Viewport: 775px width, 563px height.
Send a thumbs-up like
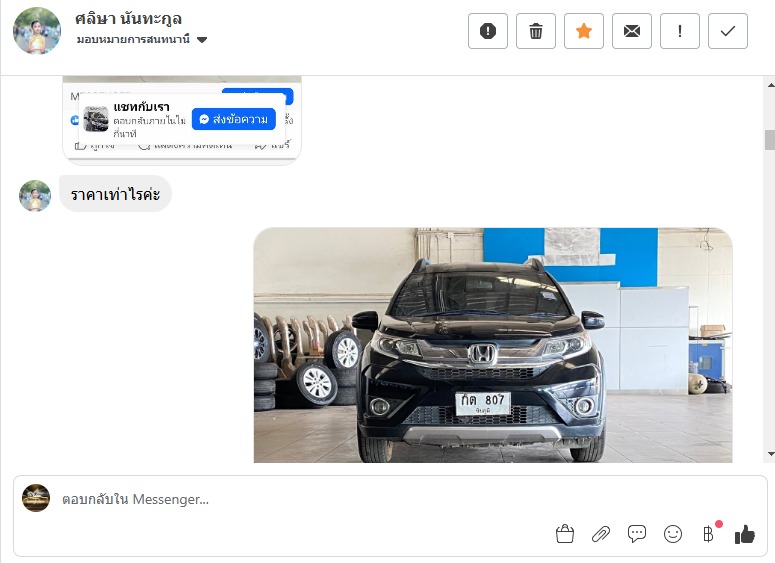[x=745, y=534]
